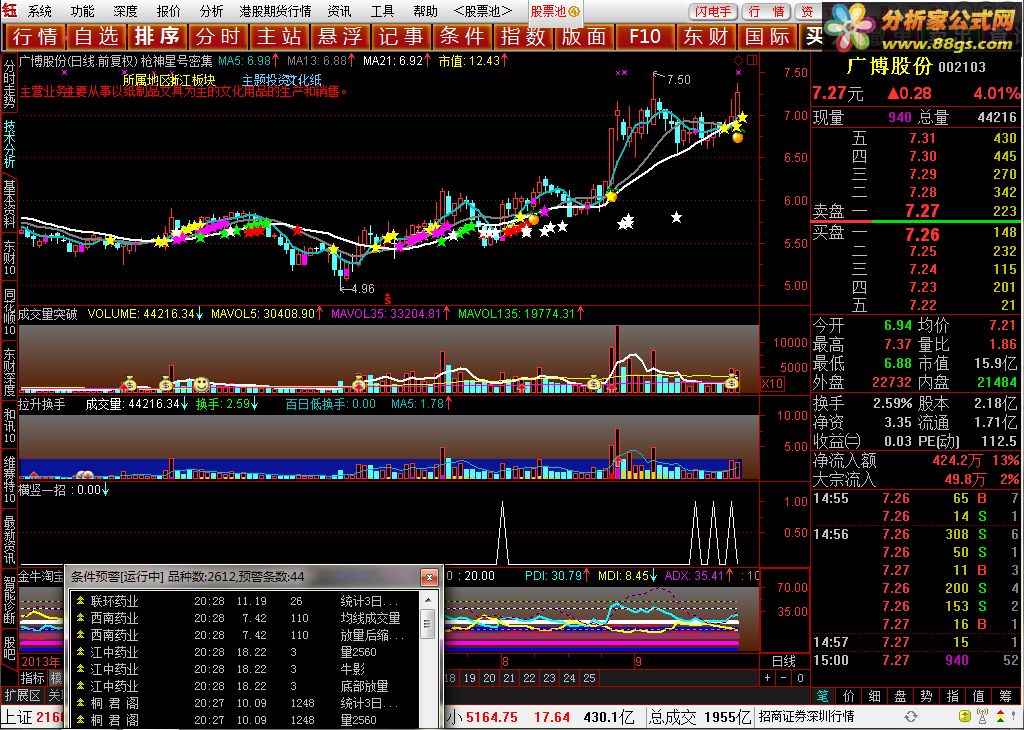Viewport: 1024px width, 730px height.
Task: Switch to the 价 tab in the trade panel
Action: click(x=849, y=696)
